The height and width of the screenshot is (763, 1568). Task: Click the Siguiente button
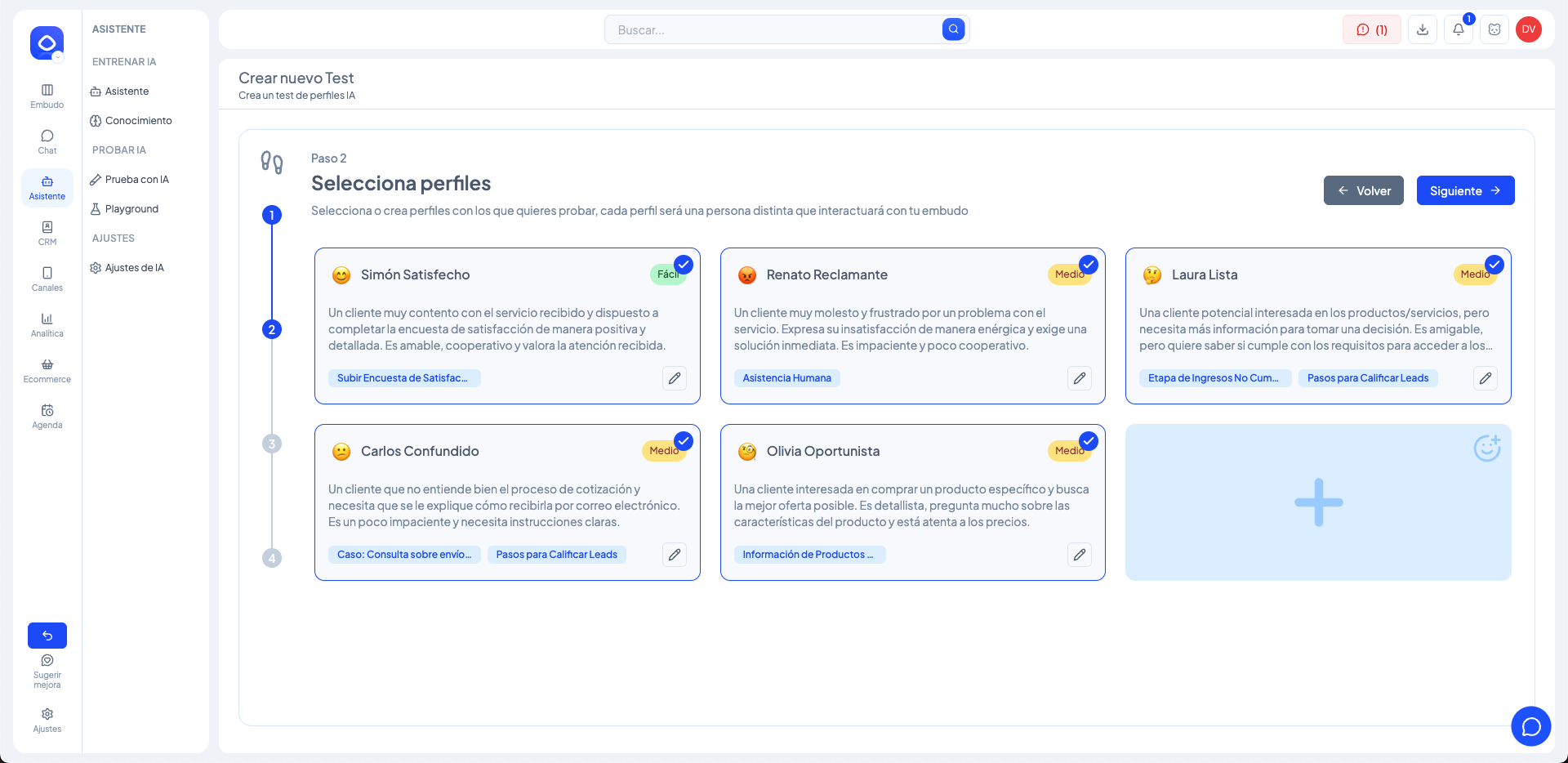1465,190
